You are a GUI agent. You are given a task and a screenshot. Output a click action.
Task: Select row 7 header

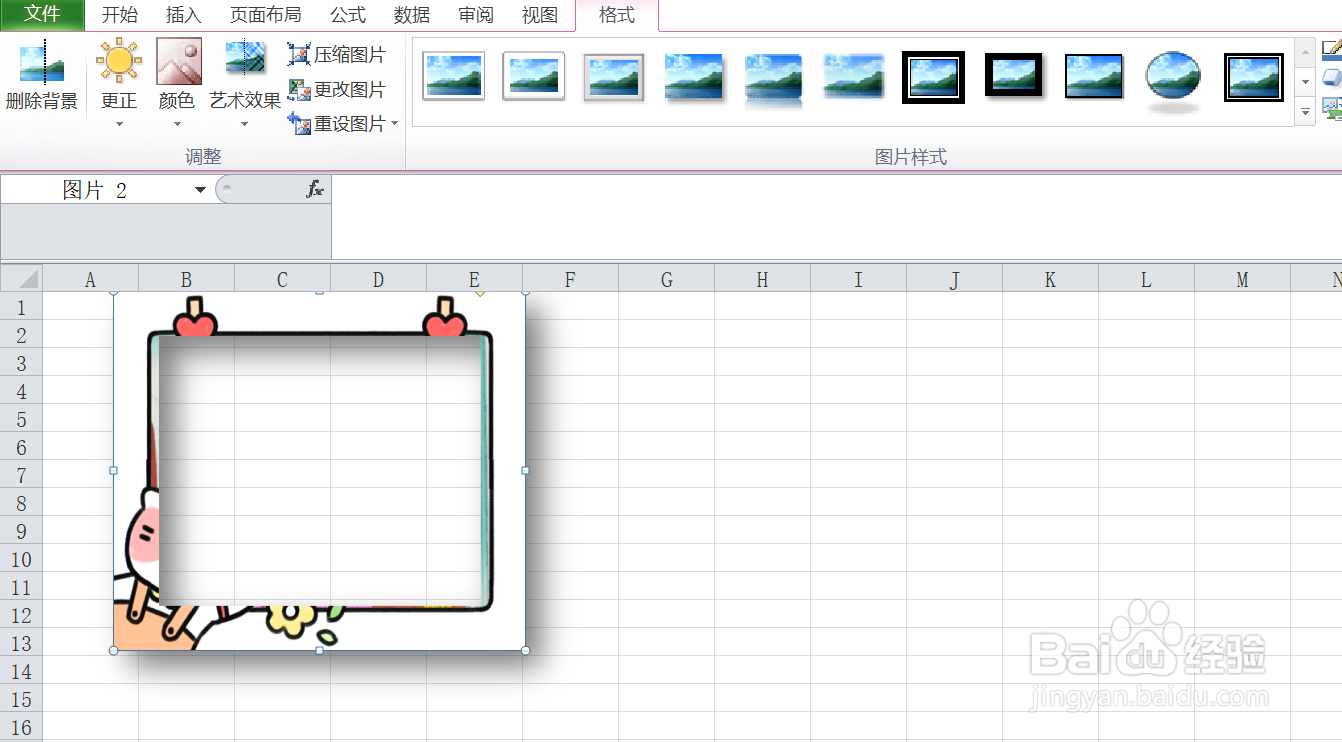tap(21, 475)
